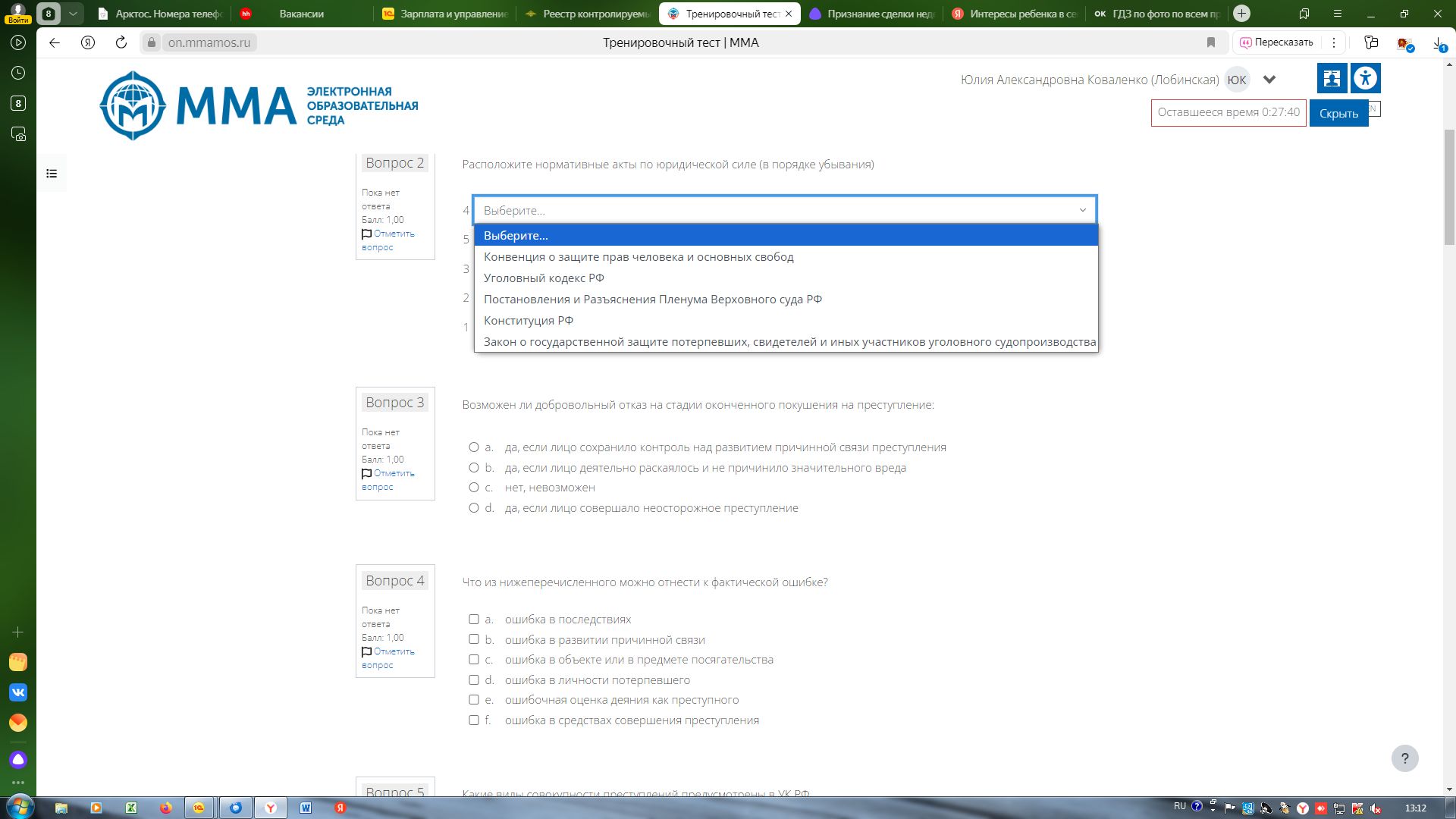Check 'ошибка в личности потерпевшего' option
This screenshot has height=819, width=1456.
point(474,680)
